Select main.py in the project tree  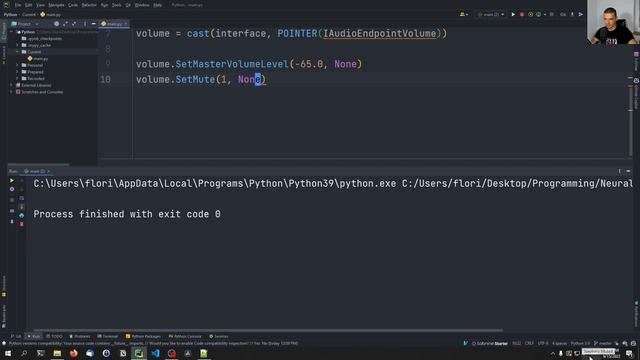pos(38,59)
